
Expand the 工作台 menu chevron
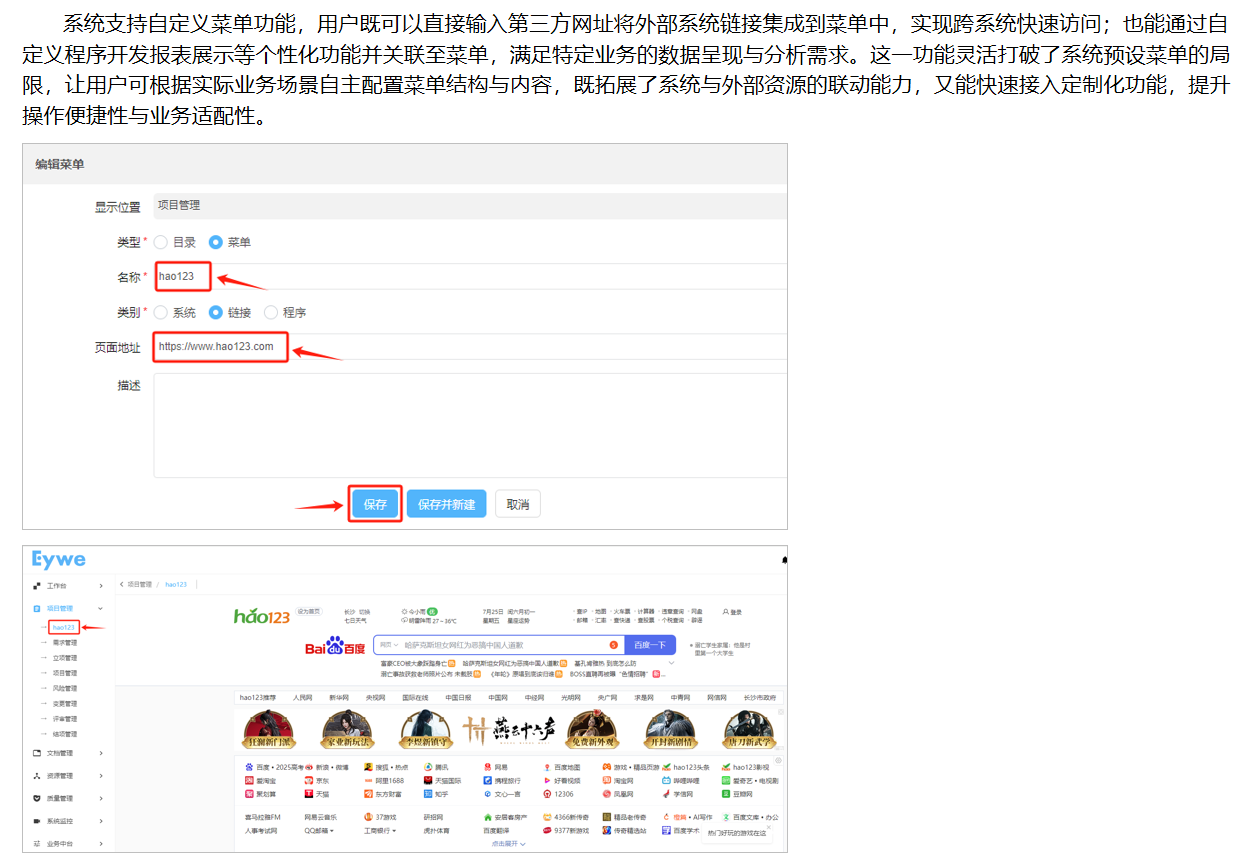[x=100, y=585]
